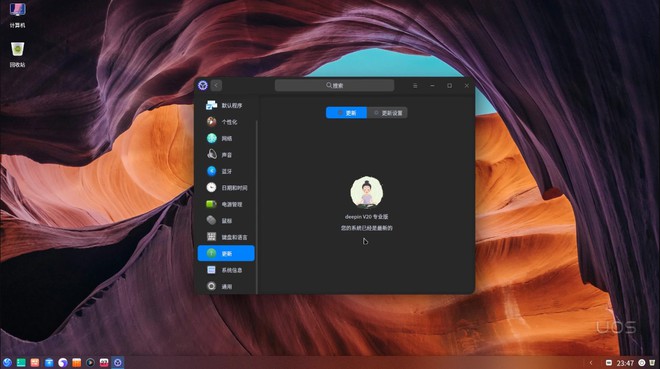Launch the launcher from the dock
The height and width of the screenshot is (369, 660).
click(x=7, y=362)
